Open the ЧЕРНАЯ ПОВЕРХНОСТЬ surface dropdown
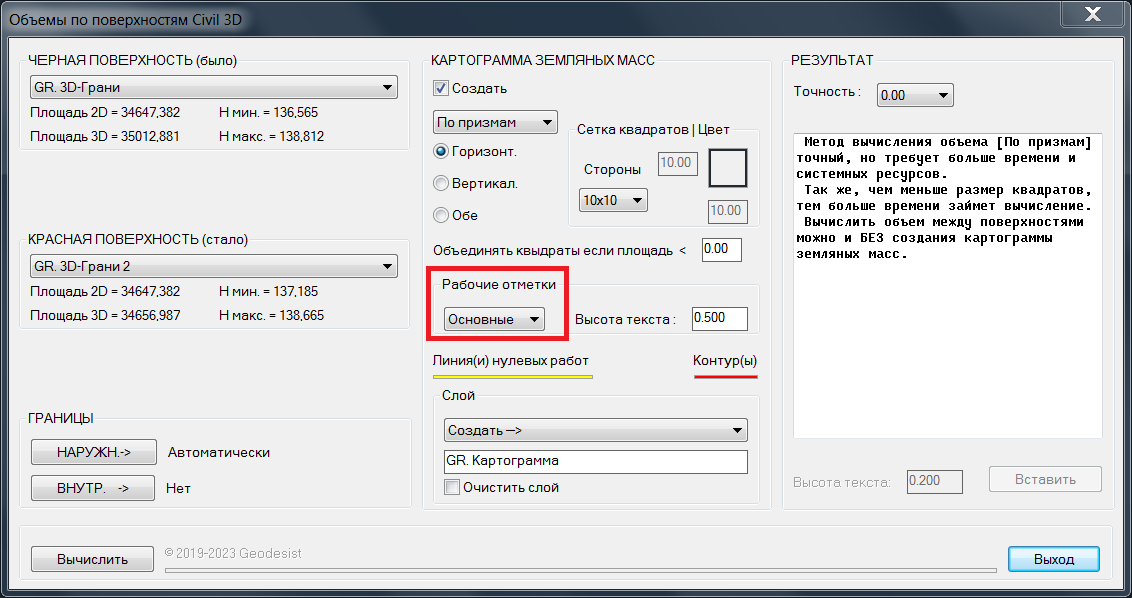The width and height of the screenshot is (1132, 598). point(214,88)
